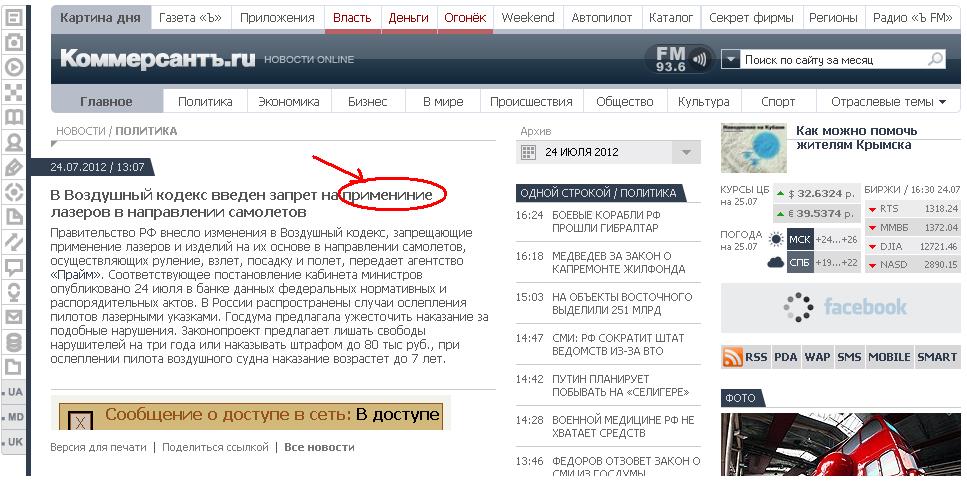Click the webcam icon in the sidebar
The height and width of the screenshot is (493, 967).
14,292
